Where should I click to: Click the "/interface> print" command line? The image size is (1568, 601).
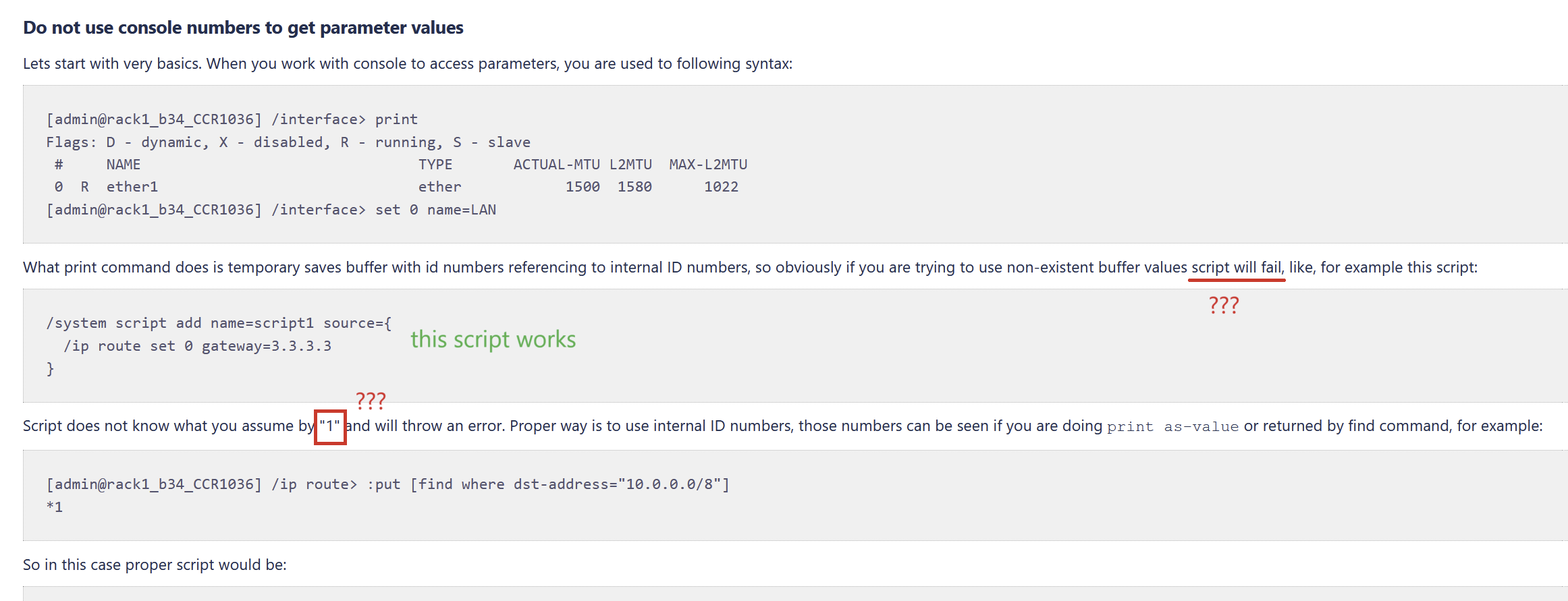click(x=232, y=119)
